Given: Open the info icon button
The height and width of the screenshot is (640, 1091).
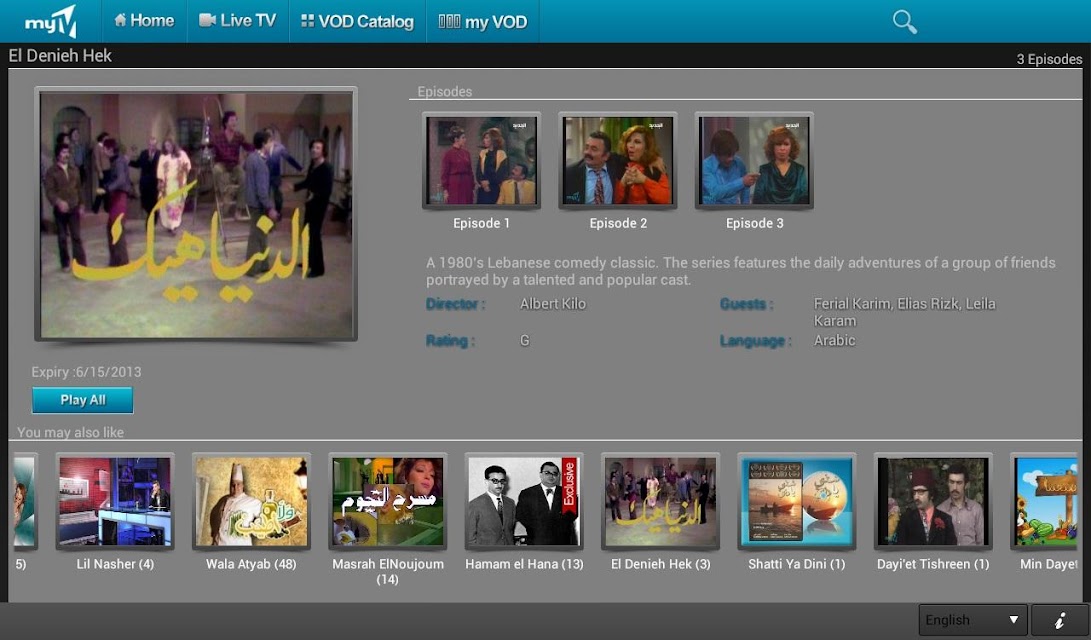Looking at the screenshot, I should 1060,620.
